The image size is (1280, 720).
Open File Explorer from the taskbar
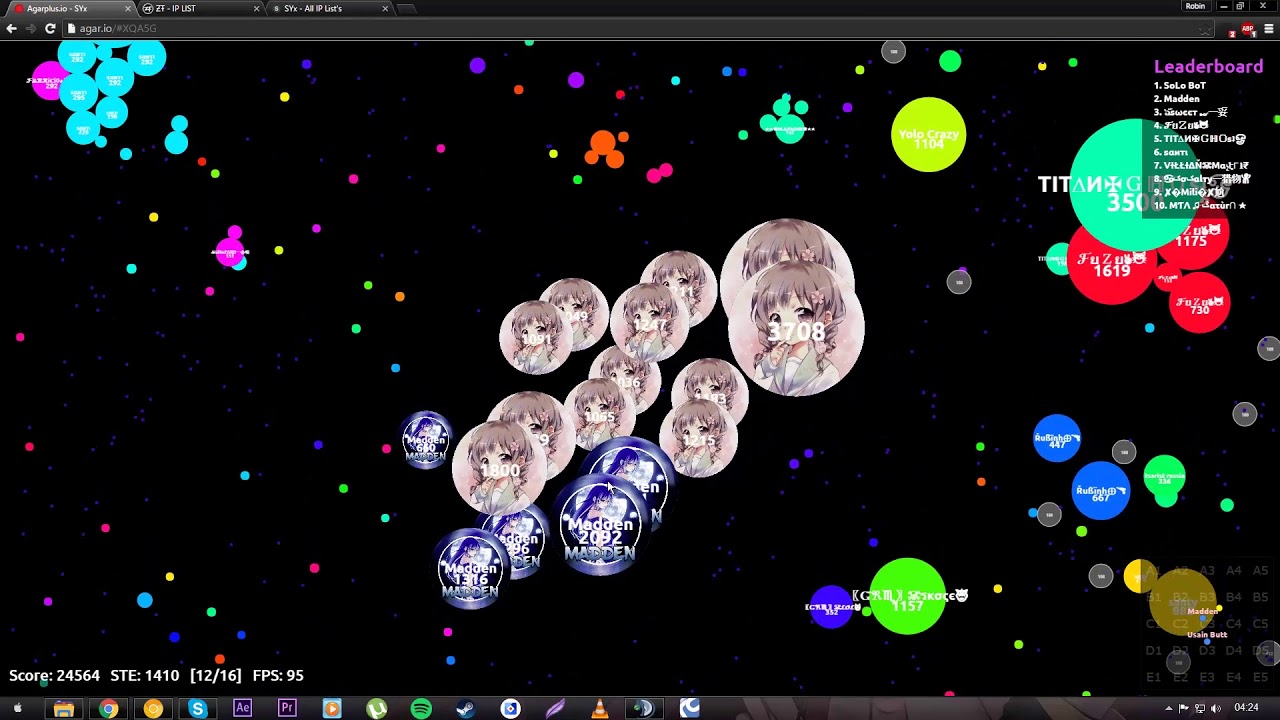pyautogui.click(x=63, y=708)
